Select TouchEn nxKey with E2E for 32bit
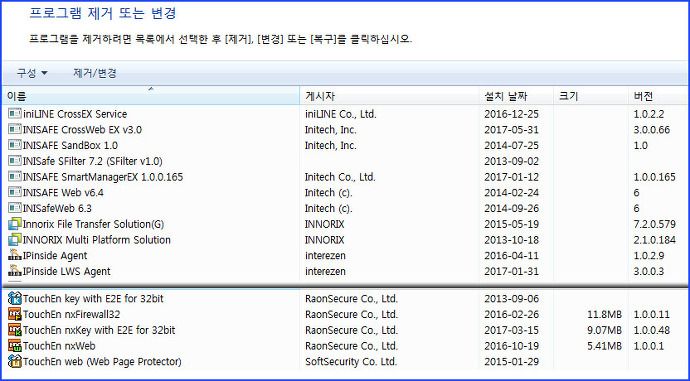690x381 pixels. pos(99,330)
